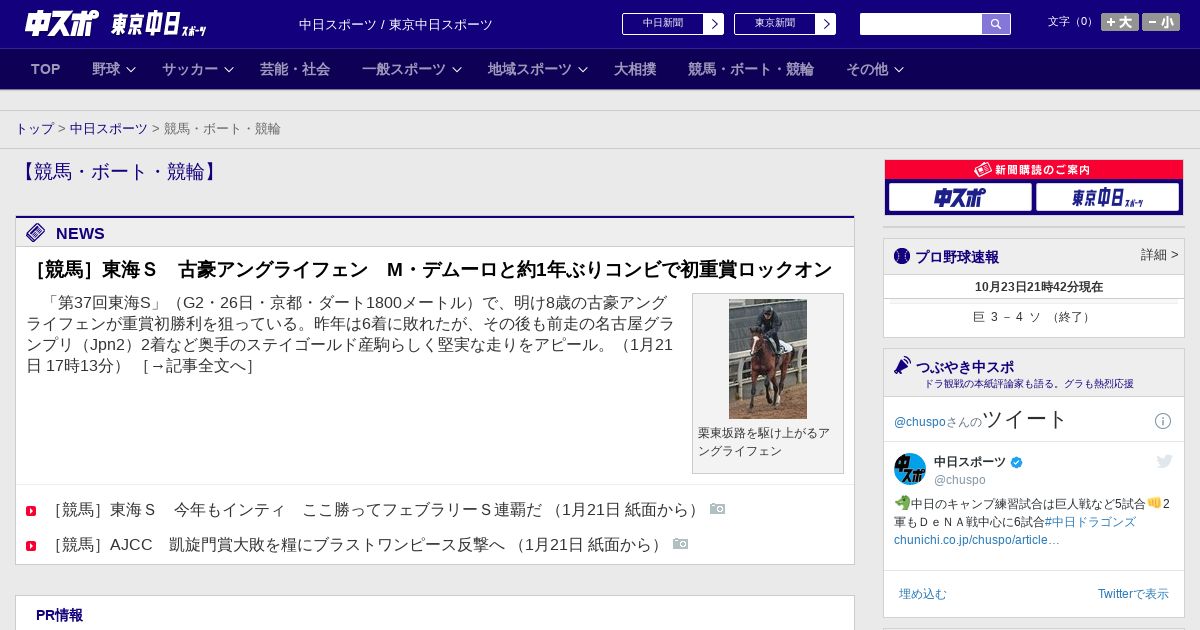Image resolution: width=1200 pixels, height=630 pixels.
Task: Click 中日スポーツ / 東京中日スポーツ header text
Action: (396, 24)
